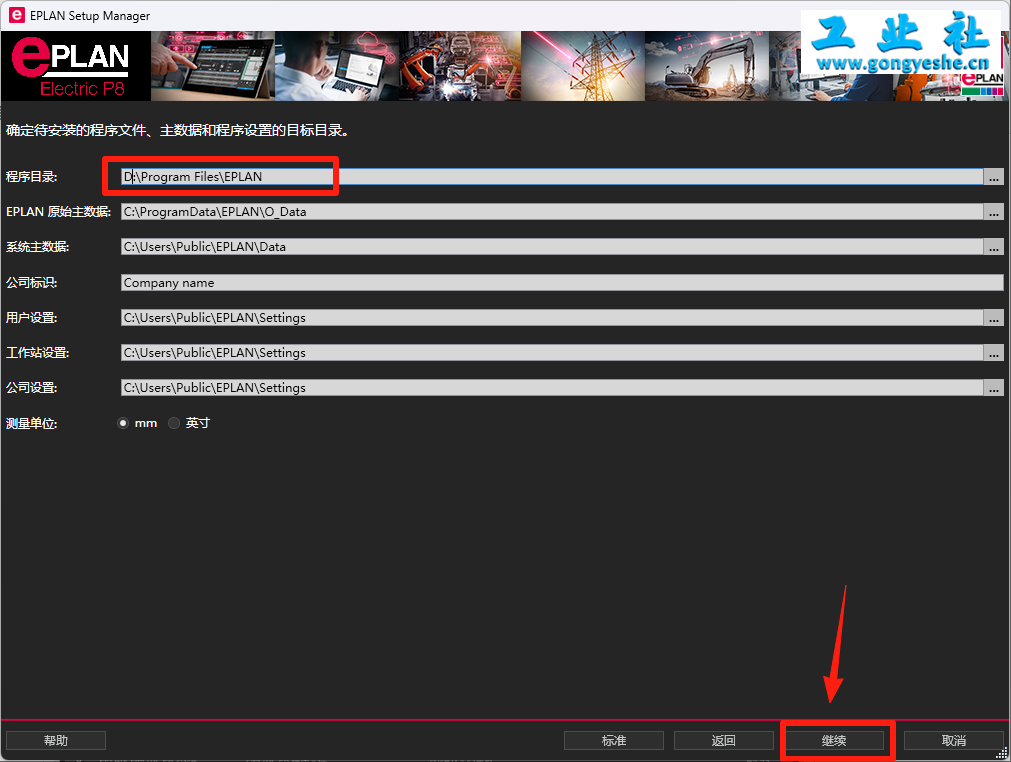Screen dimensions: 1011x762
Task: Browse for the 程序目录 folder
Action: point(994,177)
